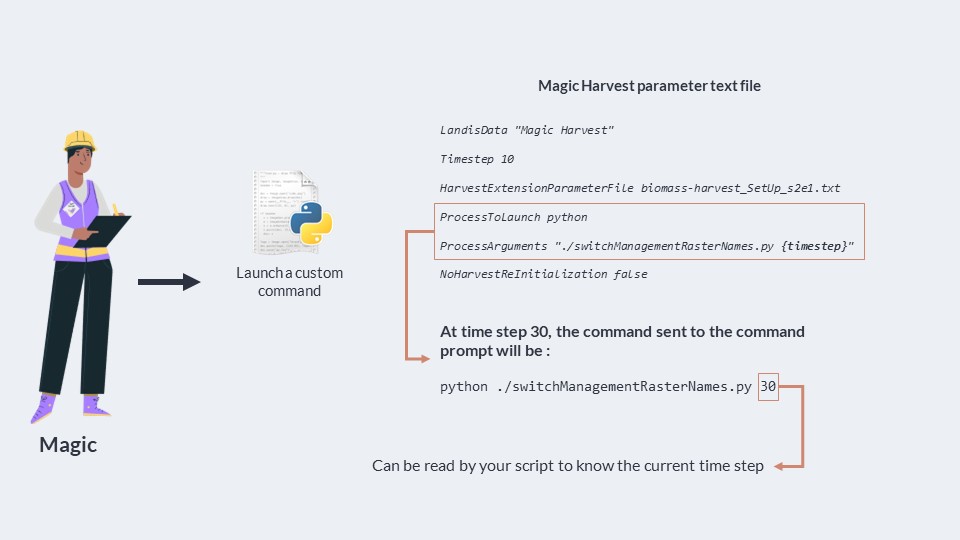Click the Timestep 10 line
The width and height of the screenshot is (960, 540).
click(x=476, y=159)
